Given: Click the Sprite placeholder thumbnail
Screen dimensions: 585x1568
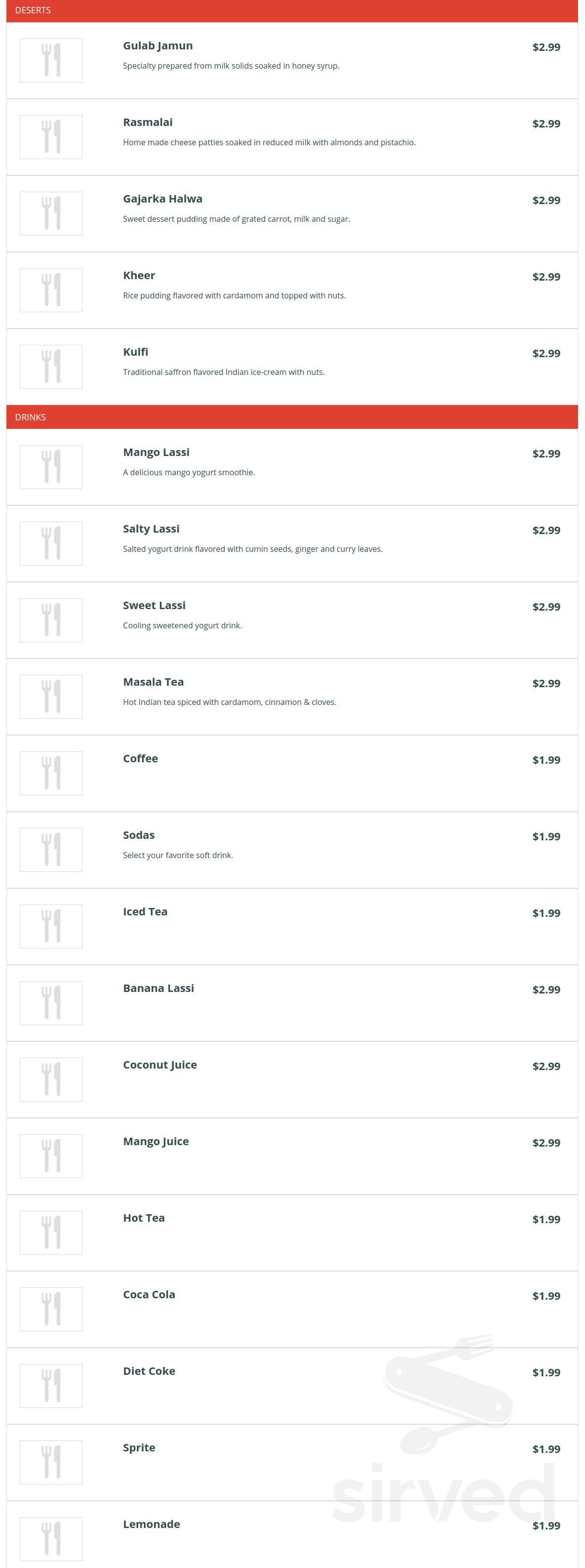Looking at the screenshot, I should [51, 1463].
